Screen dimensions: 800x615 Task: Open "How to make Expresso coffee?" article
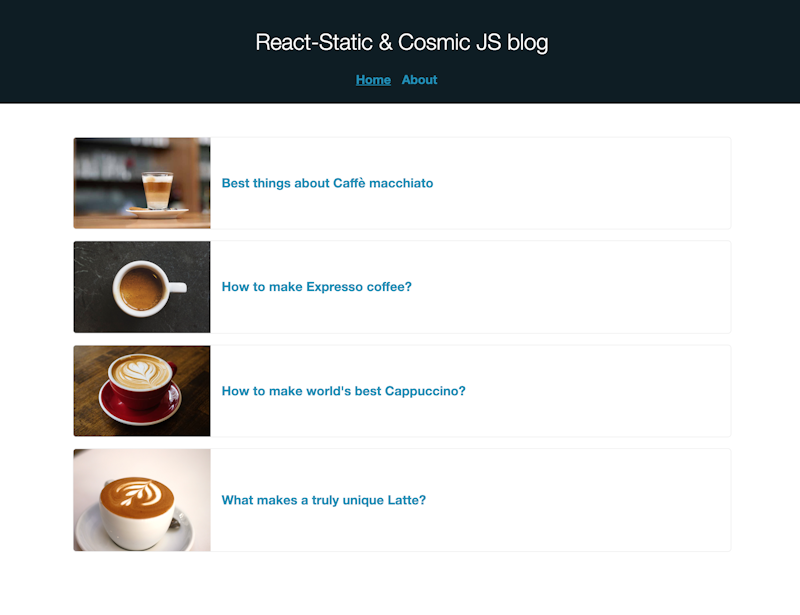pyautogui.click(x=316, y=287)
